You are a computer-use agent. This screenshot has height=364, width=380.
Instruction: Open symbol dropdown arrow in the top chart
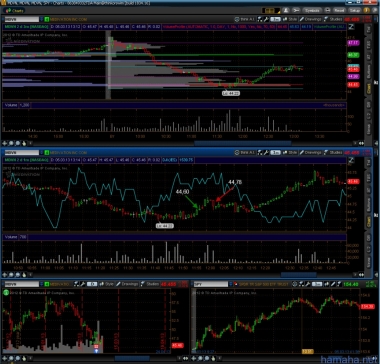[41, 19]
